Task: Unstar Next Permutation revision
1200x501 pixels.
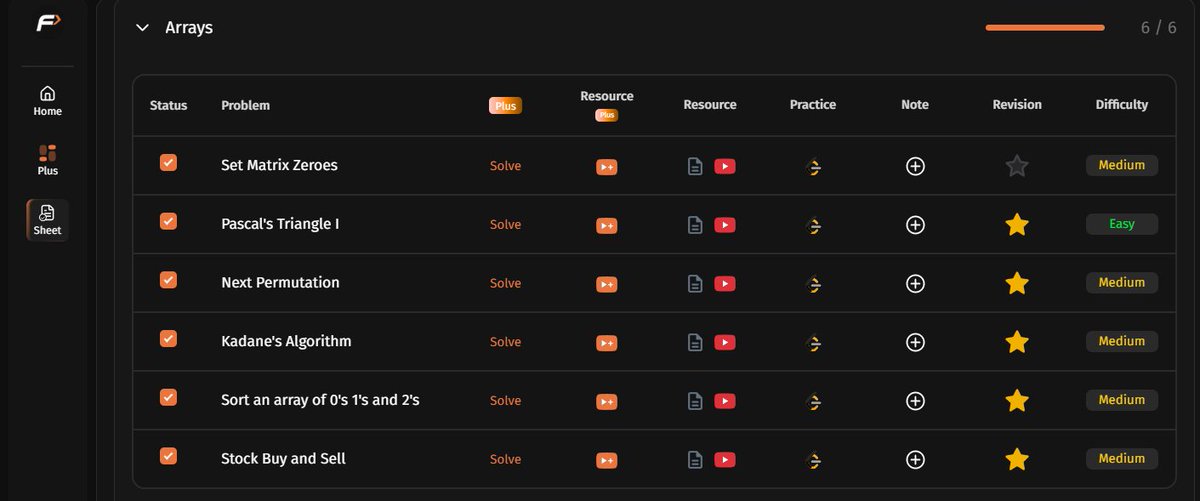Action: coord(1017,283)
